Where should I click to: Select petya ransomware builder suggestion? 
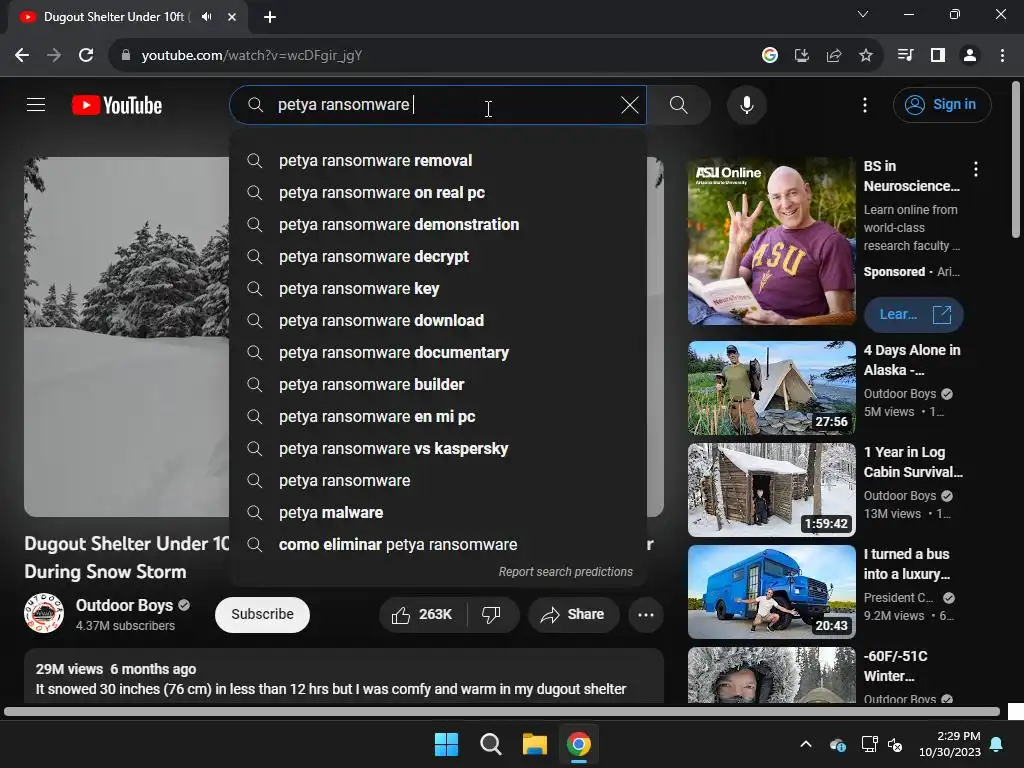(x=438, y=385)
